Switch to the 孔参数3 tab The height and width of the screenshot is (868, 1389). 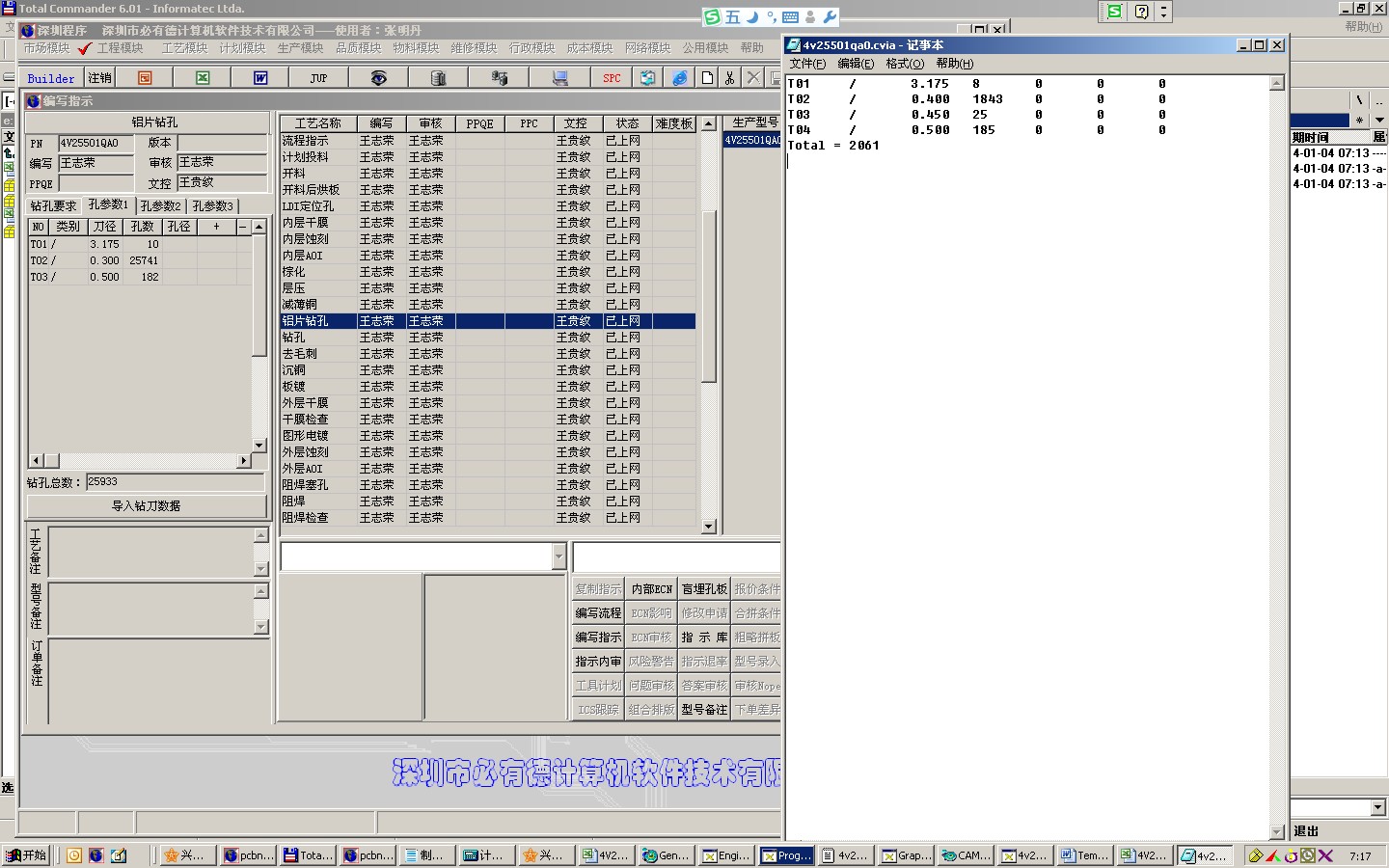point(212,205)
